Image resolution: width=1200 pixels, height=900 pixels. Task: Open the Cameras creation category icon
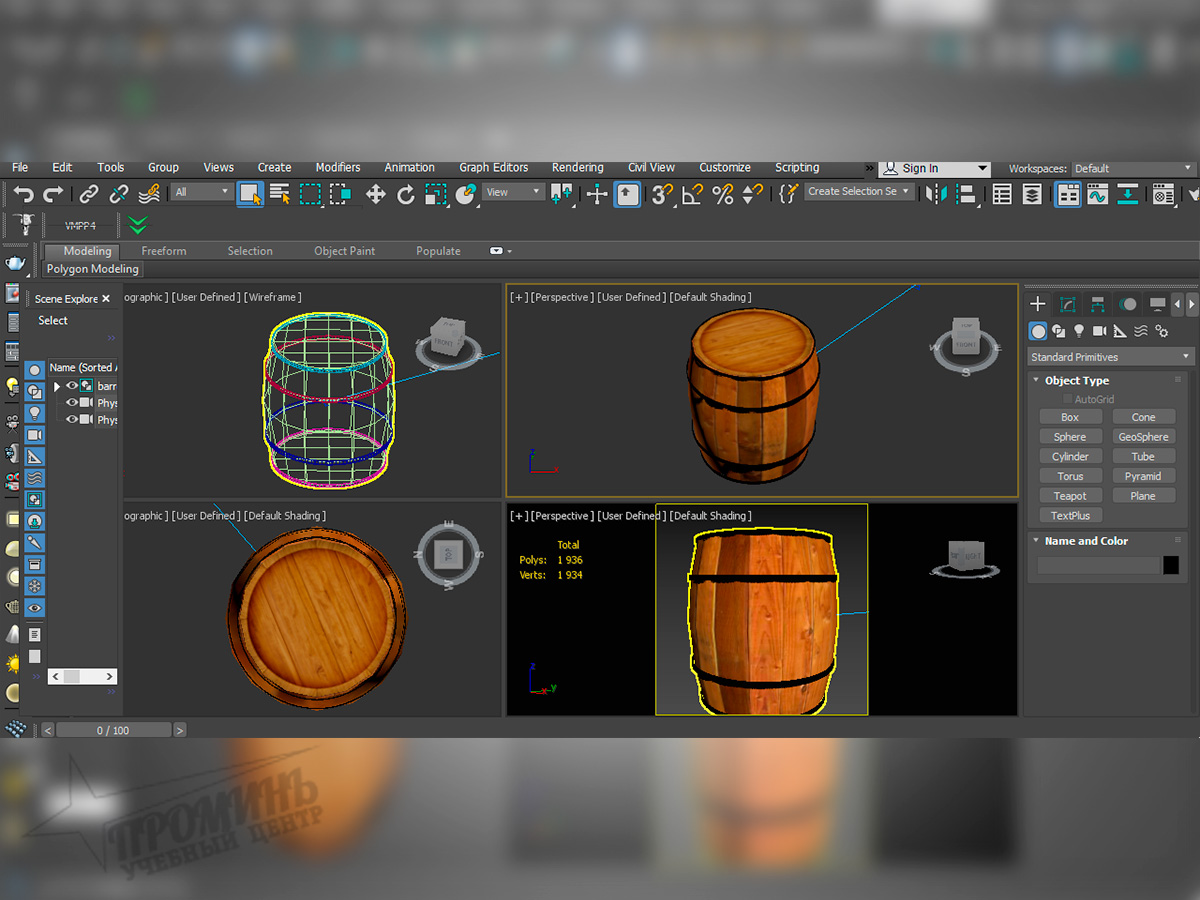pyautogui.click(x=1101, y=331)
